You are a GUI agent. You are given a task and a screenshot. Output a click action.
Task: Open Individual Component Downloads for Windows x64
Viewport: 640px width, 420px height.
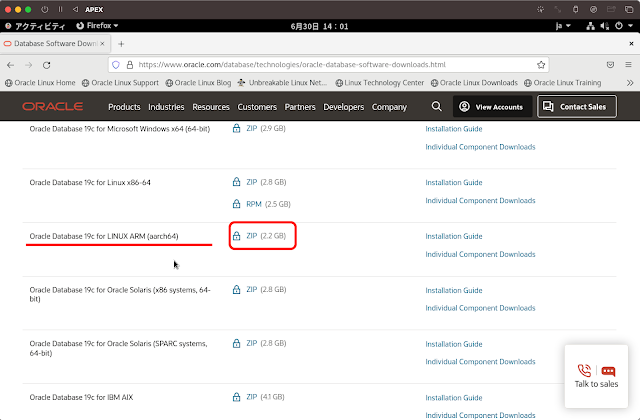pos(480,147)
